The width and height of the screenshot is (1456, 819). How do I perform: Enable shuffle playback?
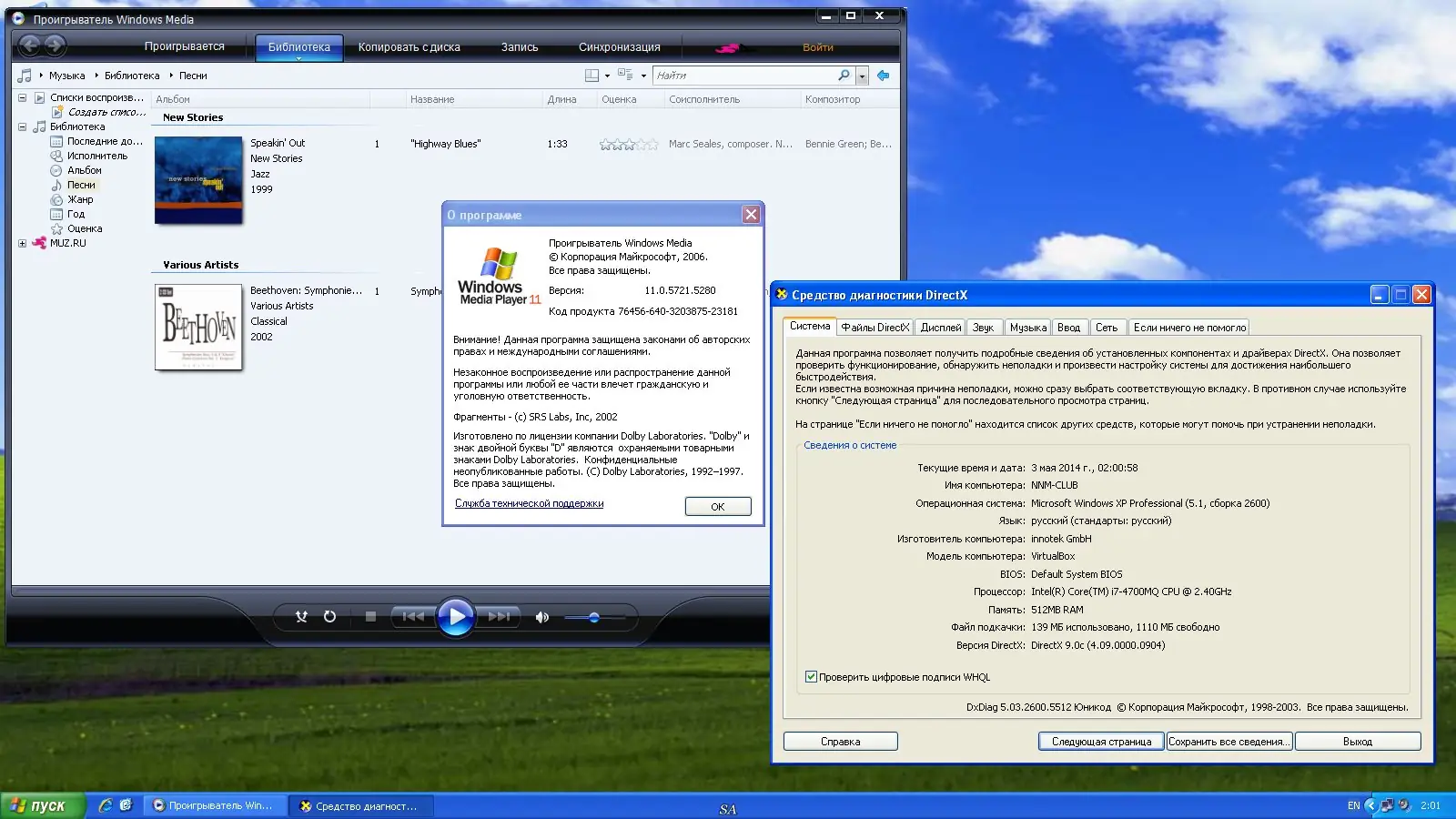(301, 617)
